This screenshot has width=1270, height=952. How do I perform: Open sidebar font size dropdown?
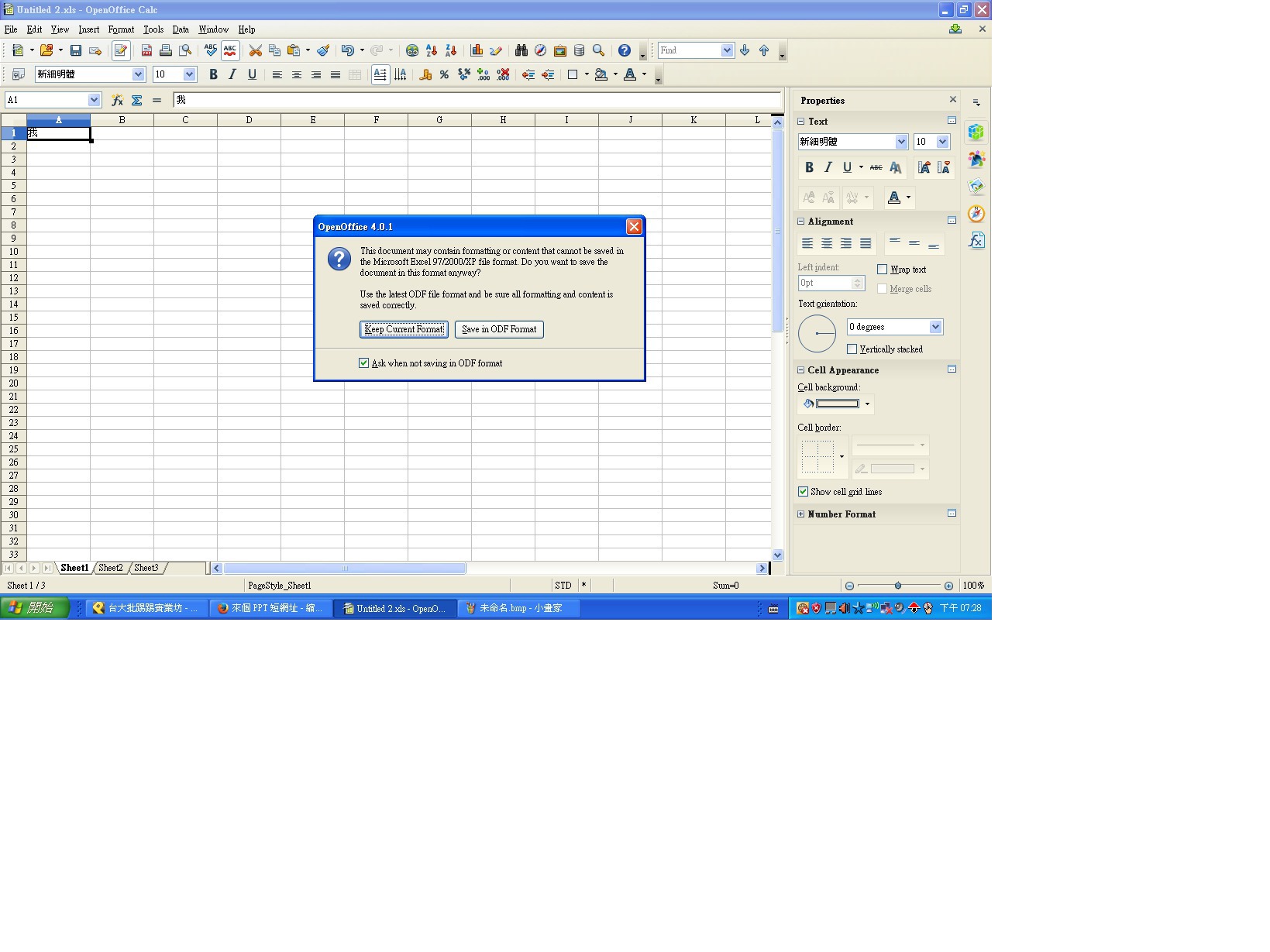coord(942,142)
